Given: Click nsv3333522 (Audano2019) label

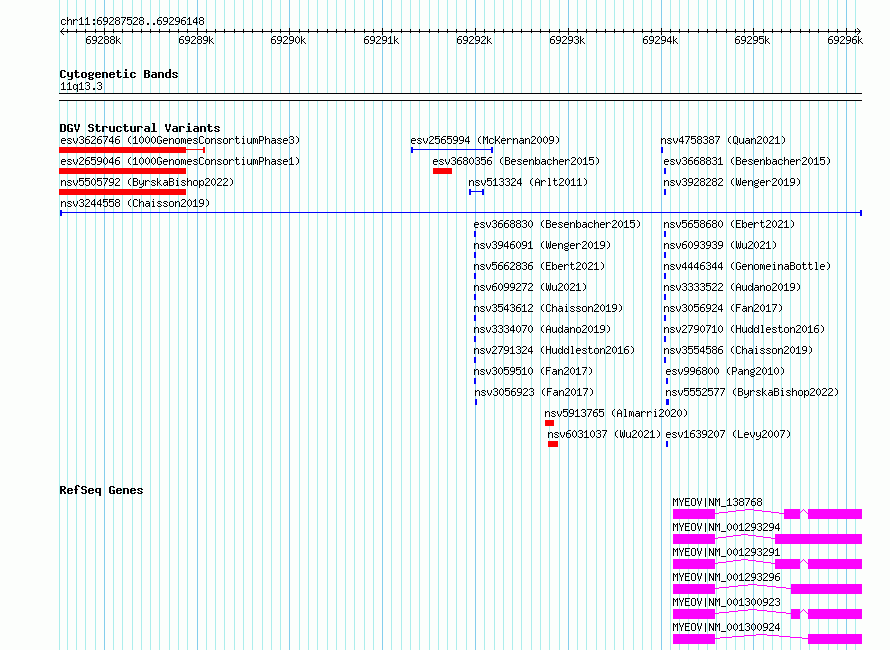Looking at the screenshot, I should coord(732,287).
